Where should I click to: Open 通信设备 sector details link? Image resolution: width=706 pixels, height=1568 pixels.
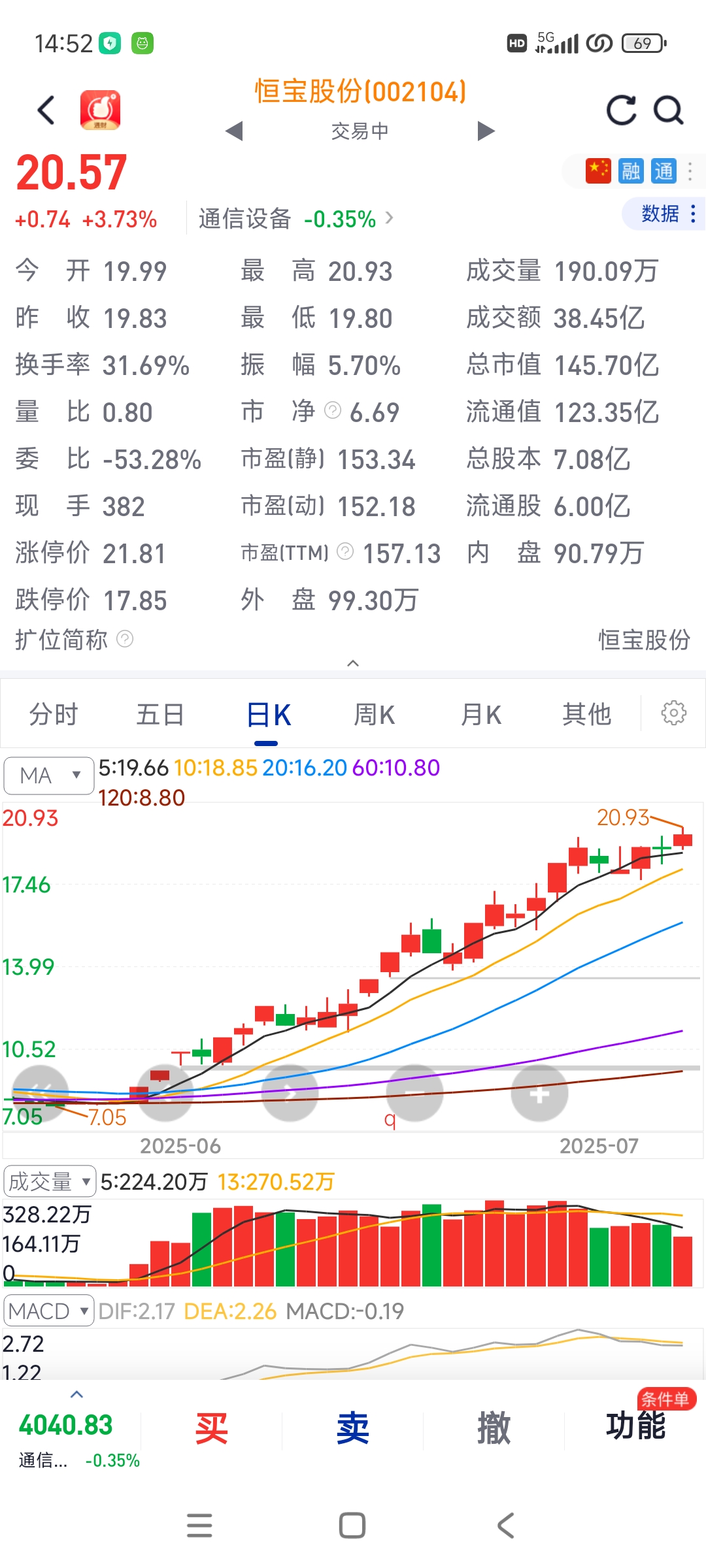295,218
